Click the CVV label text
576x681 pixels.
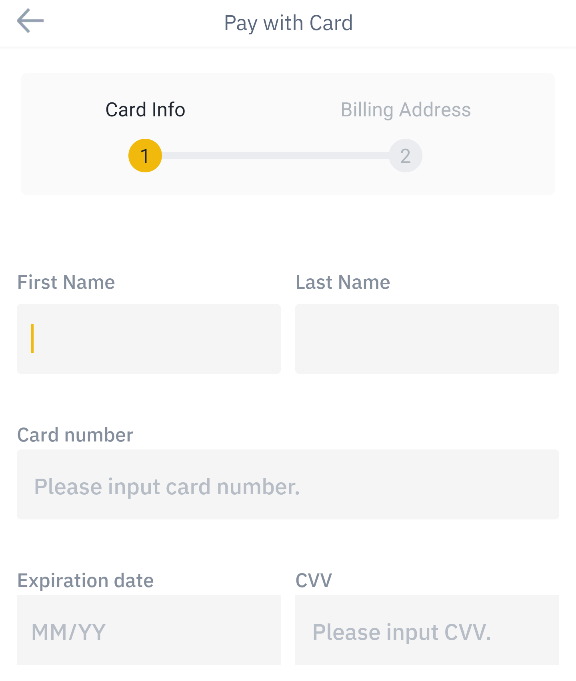(x=313, y=580)
